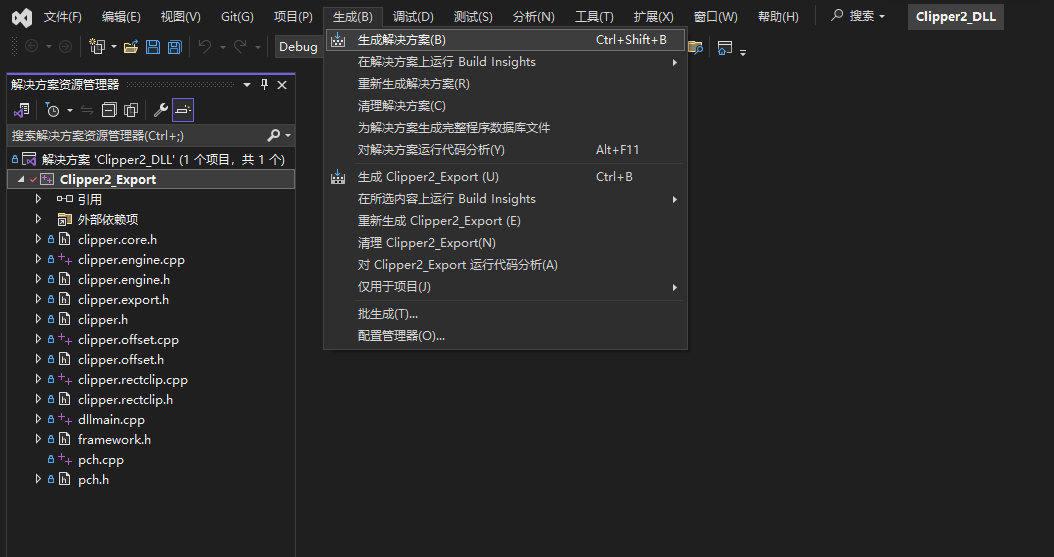Click the find in files folder icon
Viewport: 1054px width, 557px height.
[x=696, y=48]
